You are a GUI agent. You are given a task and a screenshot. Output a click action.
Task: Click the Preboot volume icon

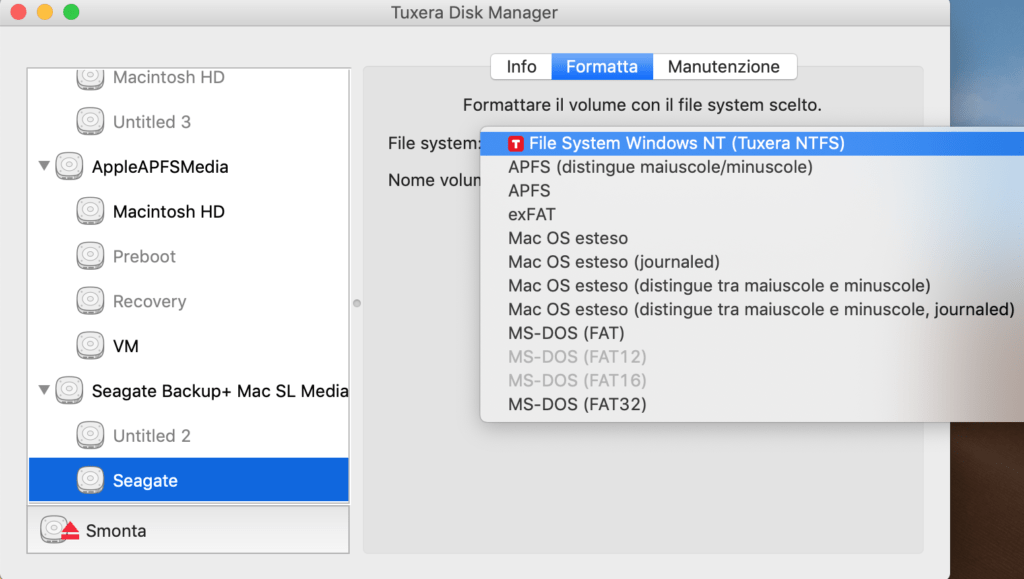point(90,256)
